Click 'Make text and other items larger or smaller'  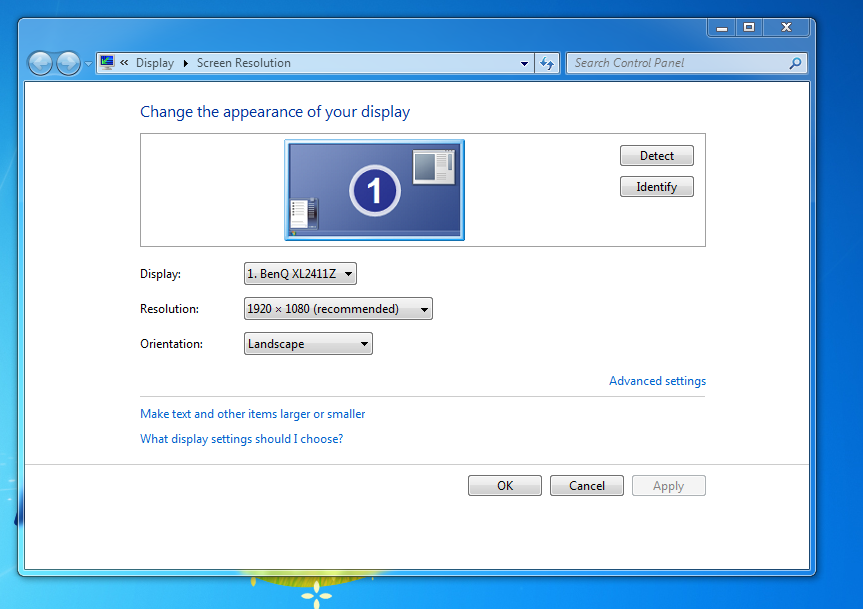click(252, 414)
